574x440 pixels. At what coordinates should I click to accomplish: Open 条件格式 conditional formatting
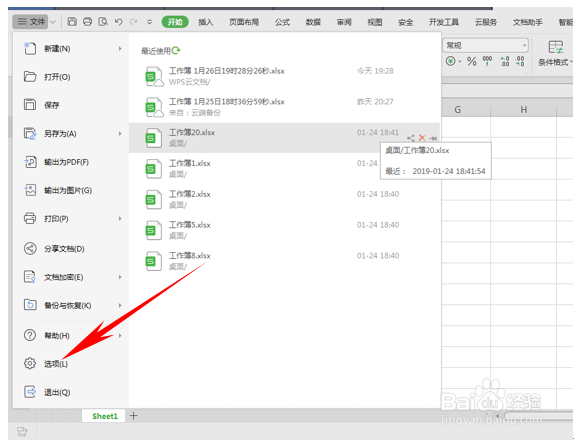[x=555, y=53]
